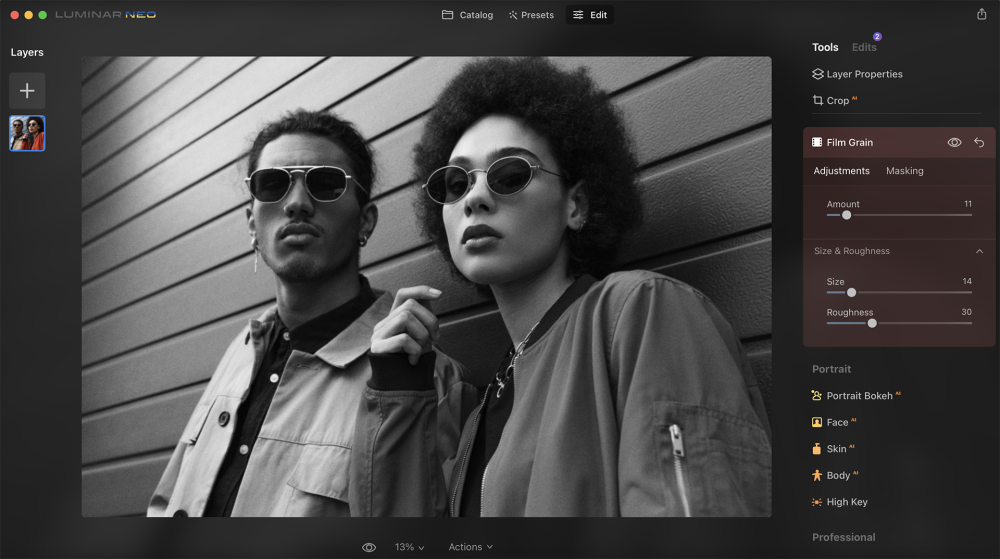Switch to the Masking sub-tab
Image resolution: width=1000 pixels, height=559 pixels.
point(904,171)
